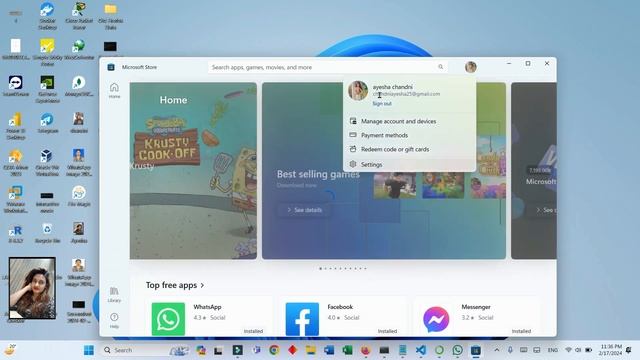Screen dimensions: 640x360
Task: Open Recycle Bin on desktop
Action: point(47,233)
